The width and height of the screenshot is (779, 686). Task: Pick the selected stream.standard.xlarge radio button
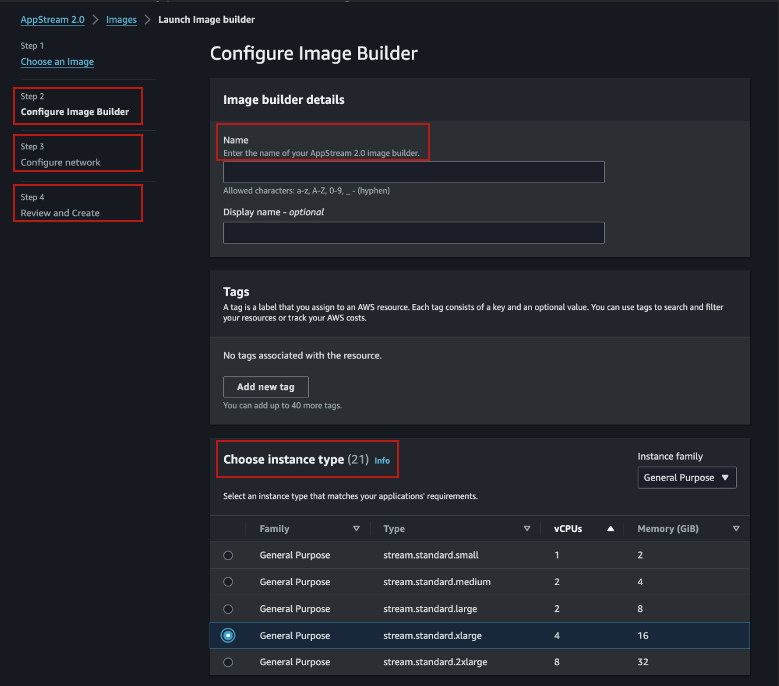(229, 635)
